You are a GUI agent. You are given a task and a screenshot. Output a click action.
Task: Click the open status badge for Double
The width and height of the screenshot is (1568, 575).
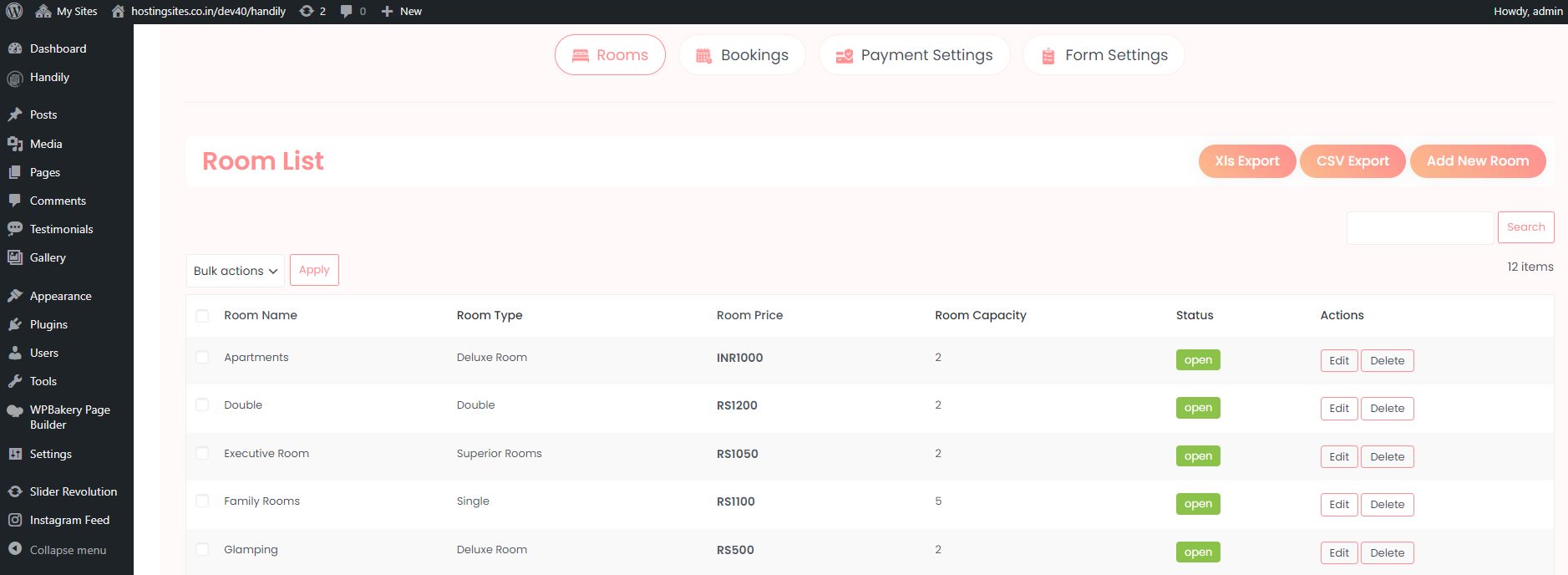click(1197, 408)
